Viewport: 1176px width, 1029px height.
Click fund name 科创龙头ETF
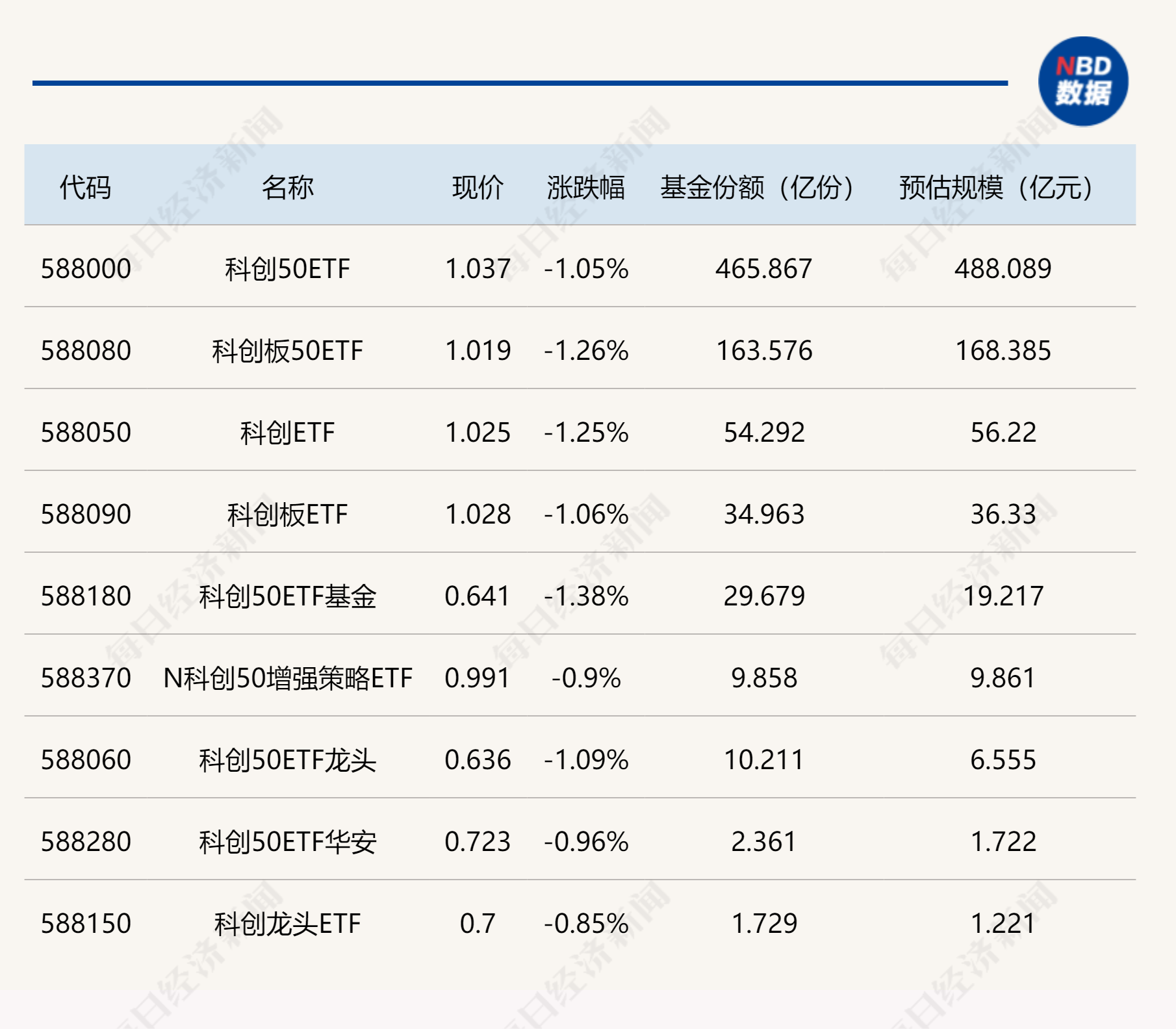click(x=287, y=924)
